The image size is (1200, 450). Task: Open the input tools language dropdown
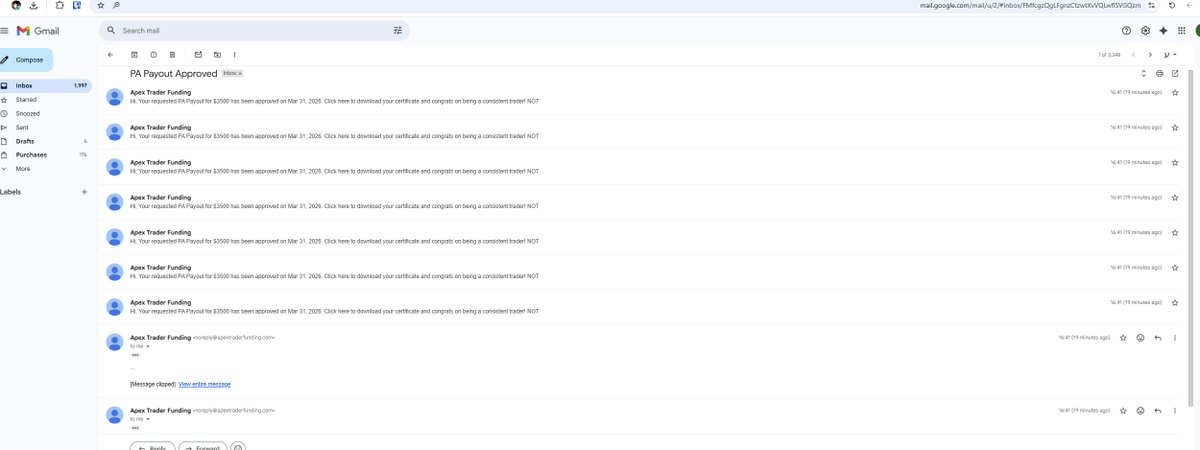(1172, 55)
